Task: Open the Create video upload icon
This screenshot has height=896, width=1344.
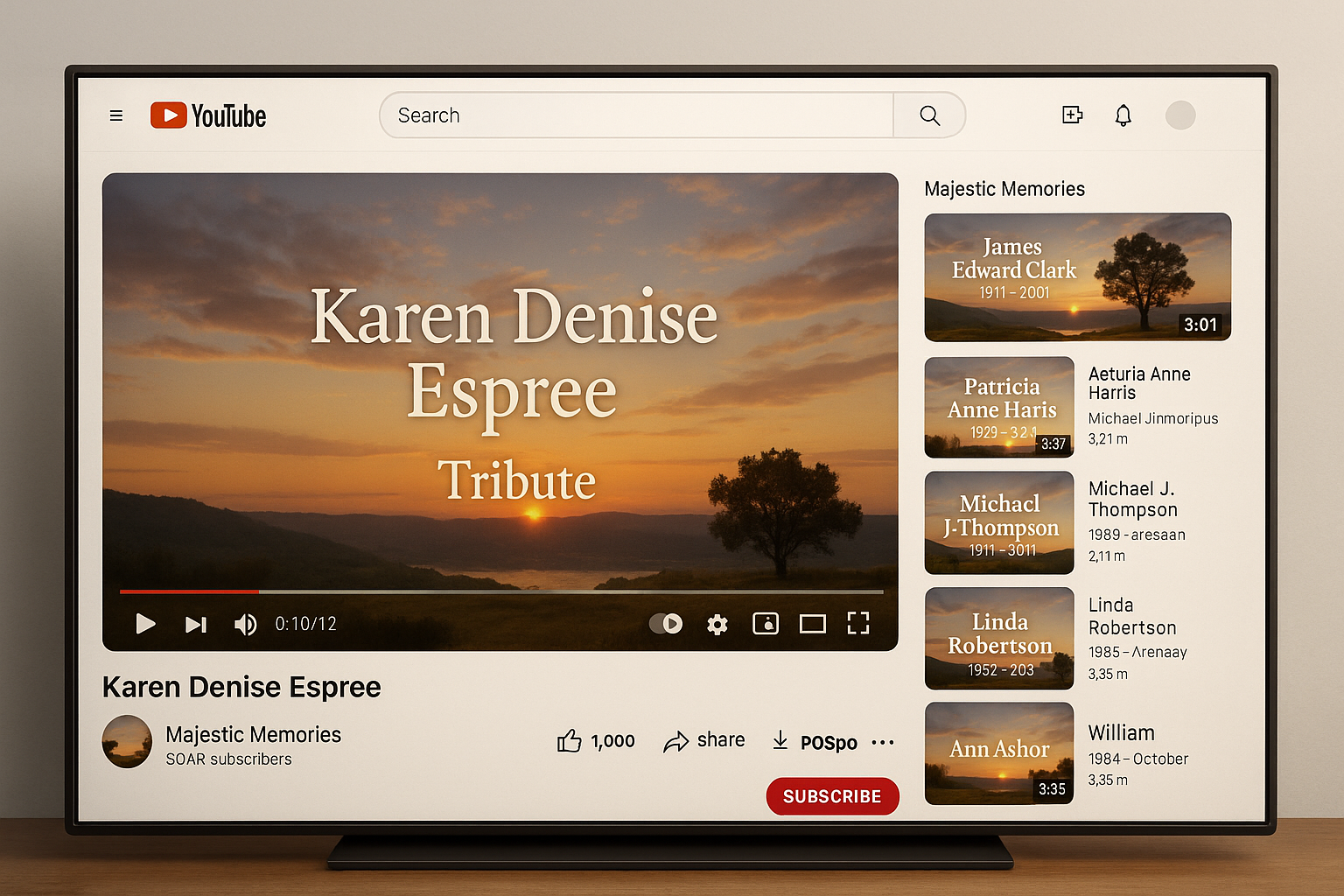Action: (1072, 115)
